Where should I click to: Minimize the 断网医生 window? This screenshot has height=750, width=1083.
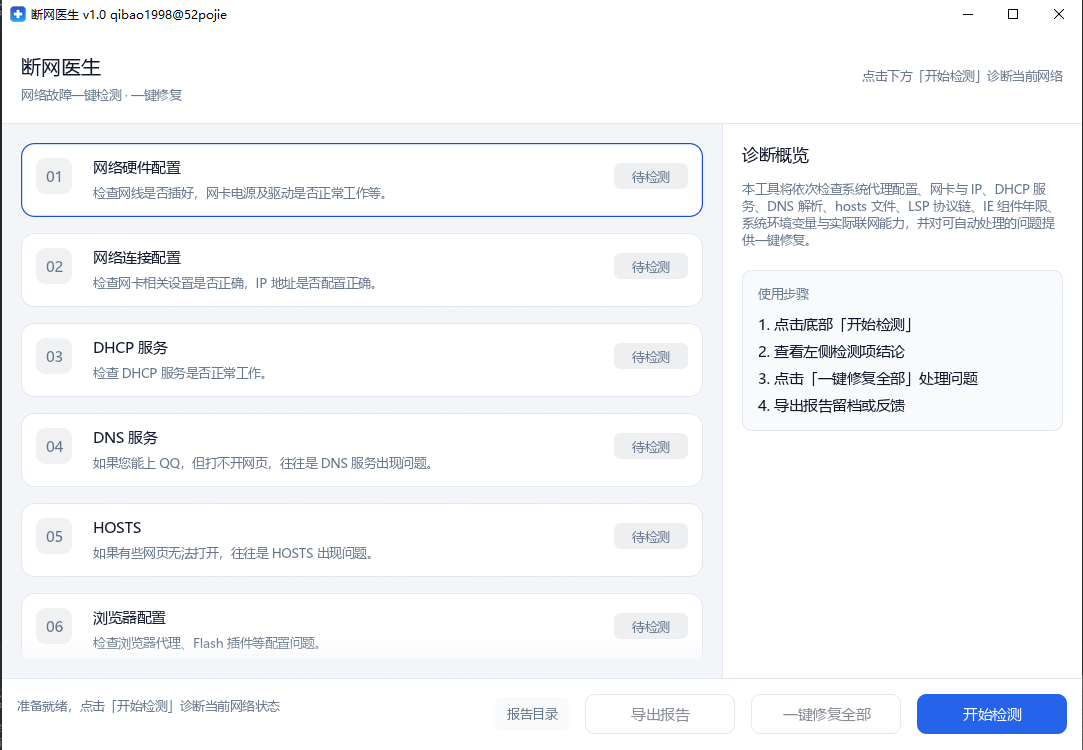[967, 15]
